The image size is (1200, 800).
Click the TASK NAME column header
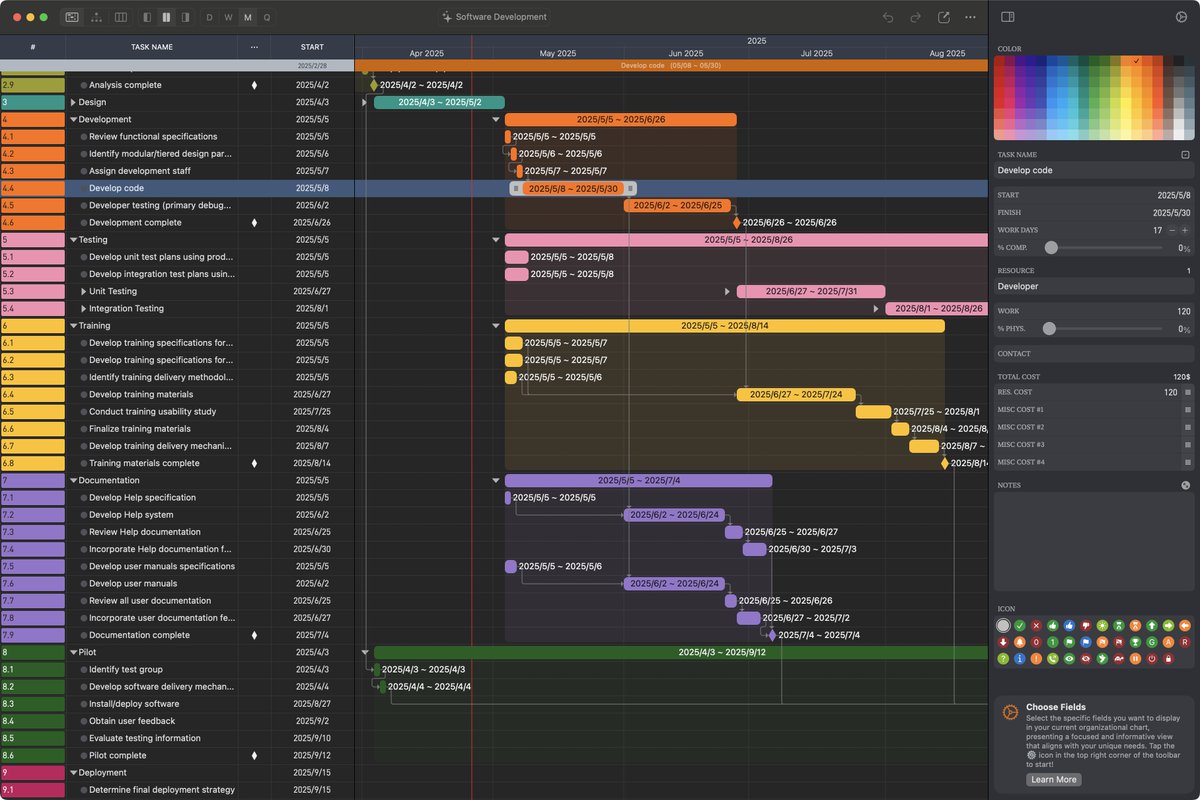152,47
